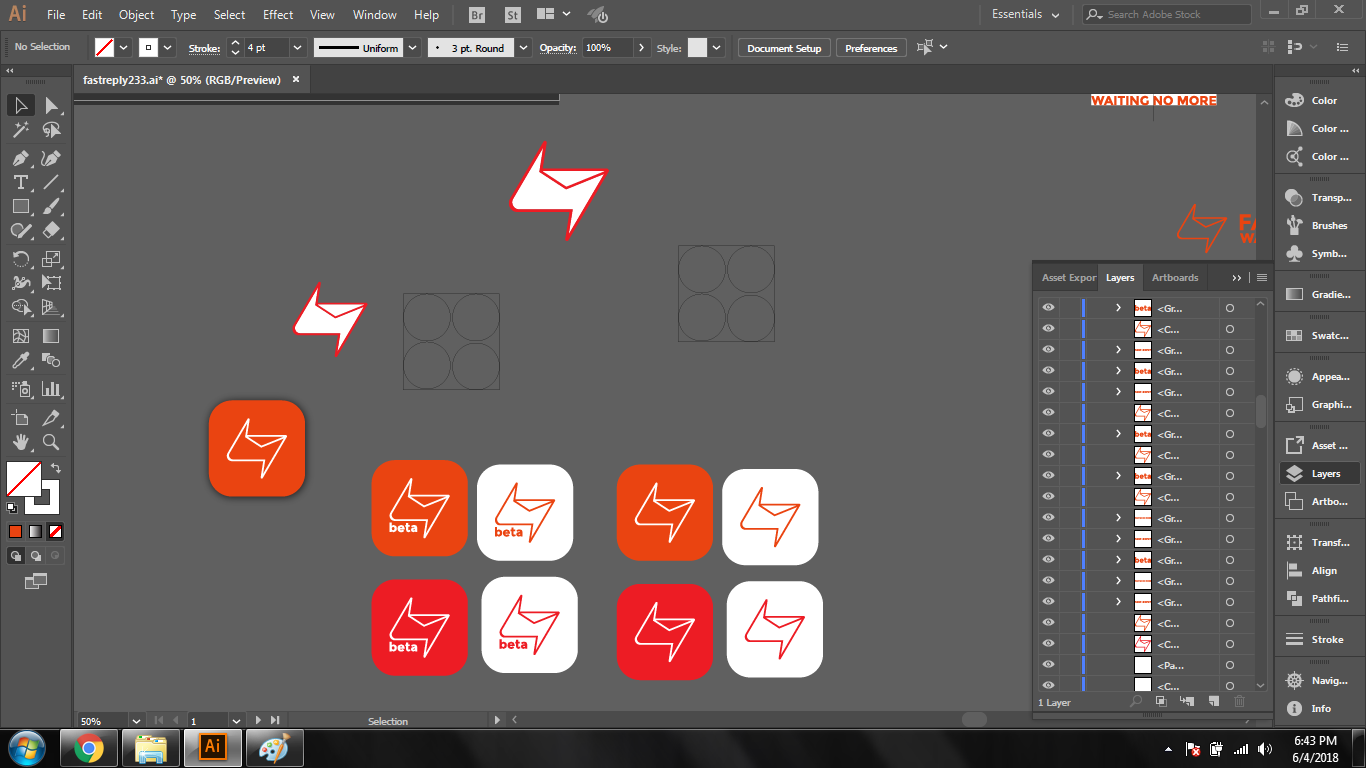Go to the next artboard
This screenshot has height=768, width=1366.
(x=258, y=720)
